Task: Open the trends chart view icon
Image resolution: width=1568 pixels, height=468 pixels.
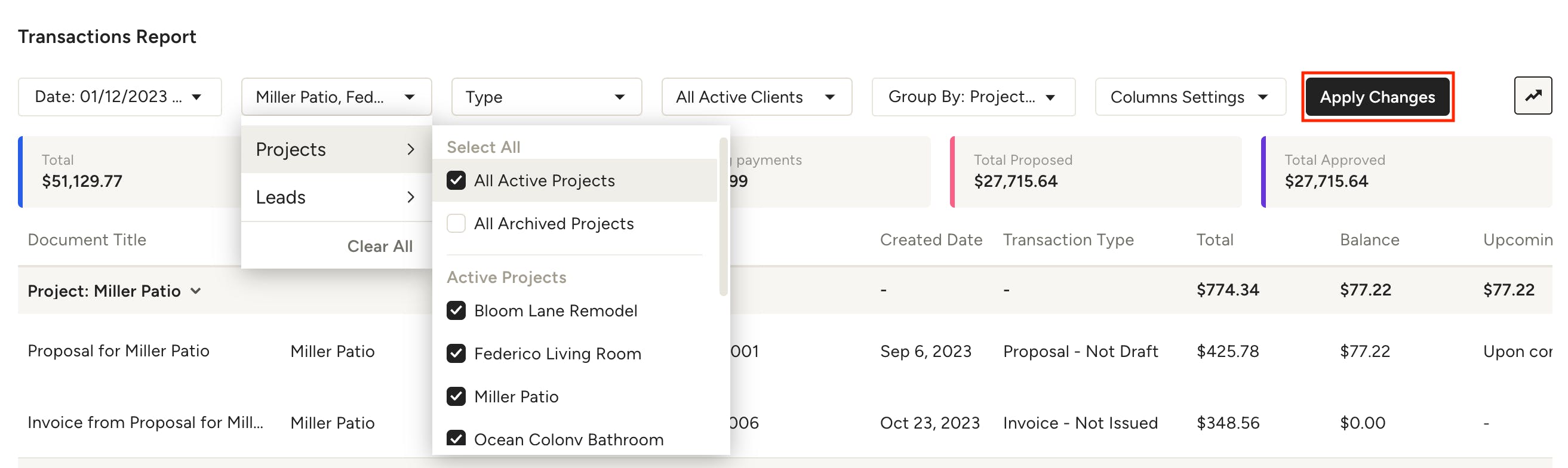Action: (1533, 96)
